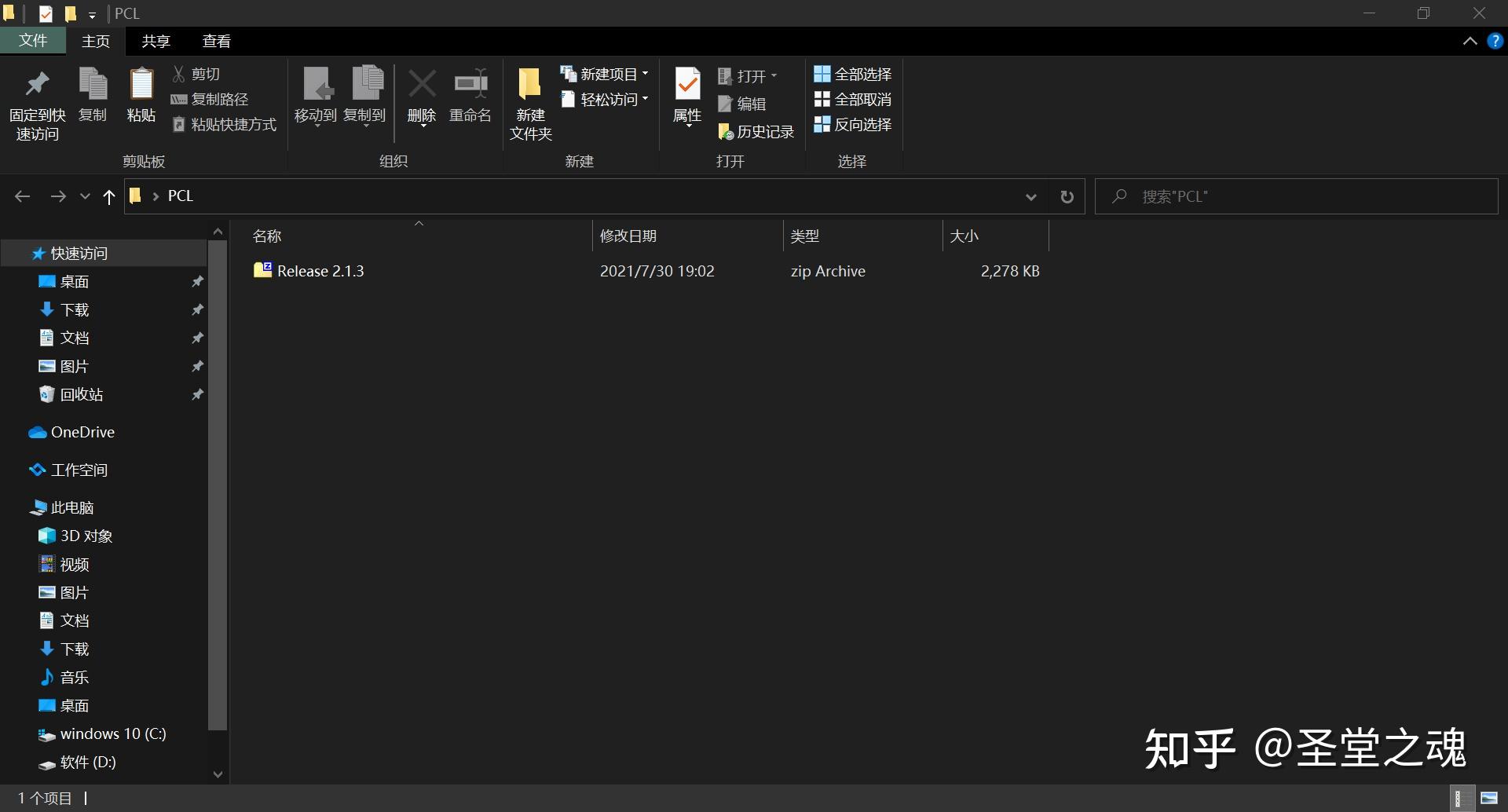
Task: Sort by Date modified (修改日期) column
Action: click(x=688, y=236)
